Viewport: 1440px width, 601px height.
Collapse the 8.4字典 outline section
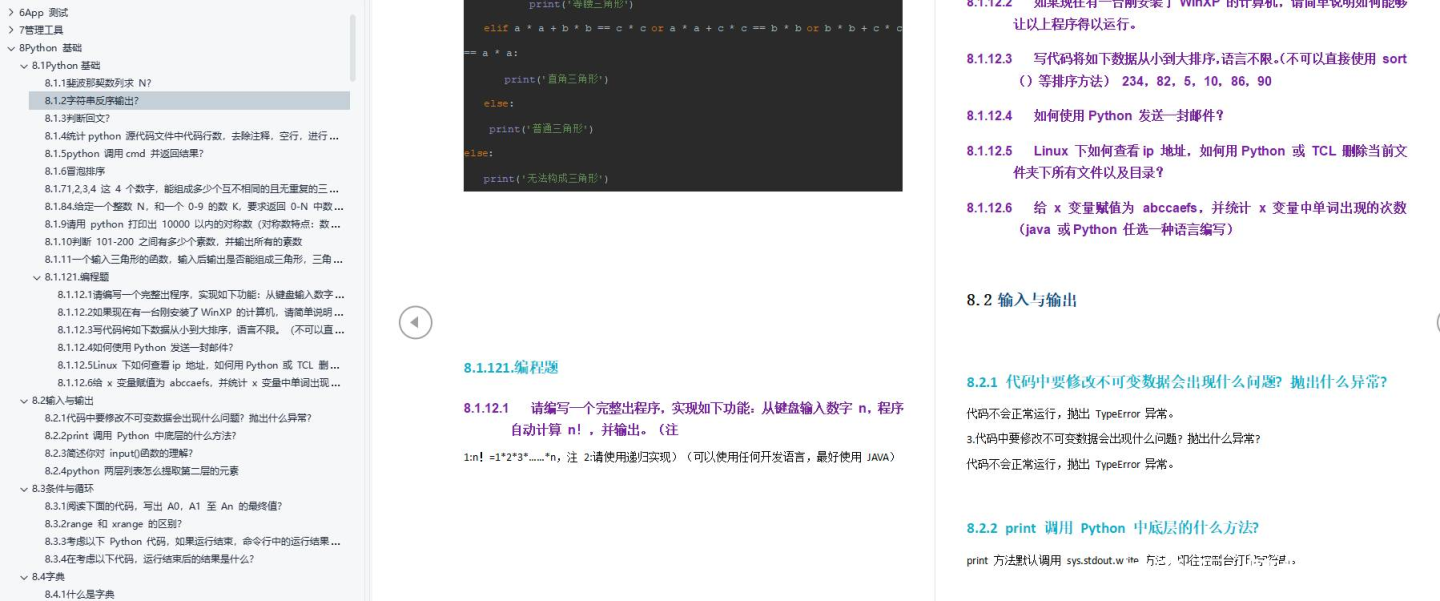tap(24, 577)
